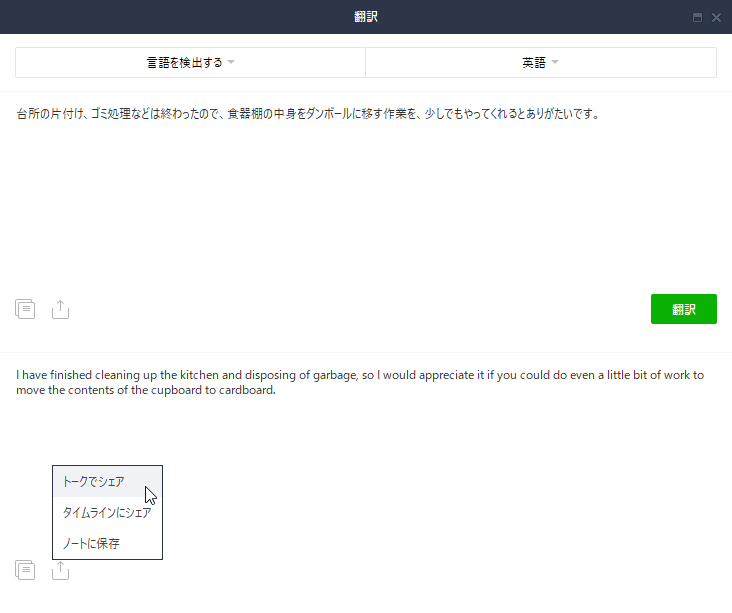Open the source language dropdown 言語を検出する

tap(190, 63)
